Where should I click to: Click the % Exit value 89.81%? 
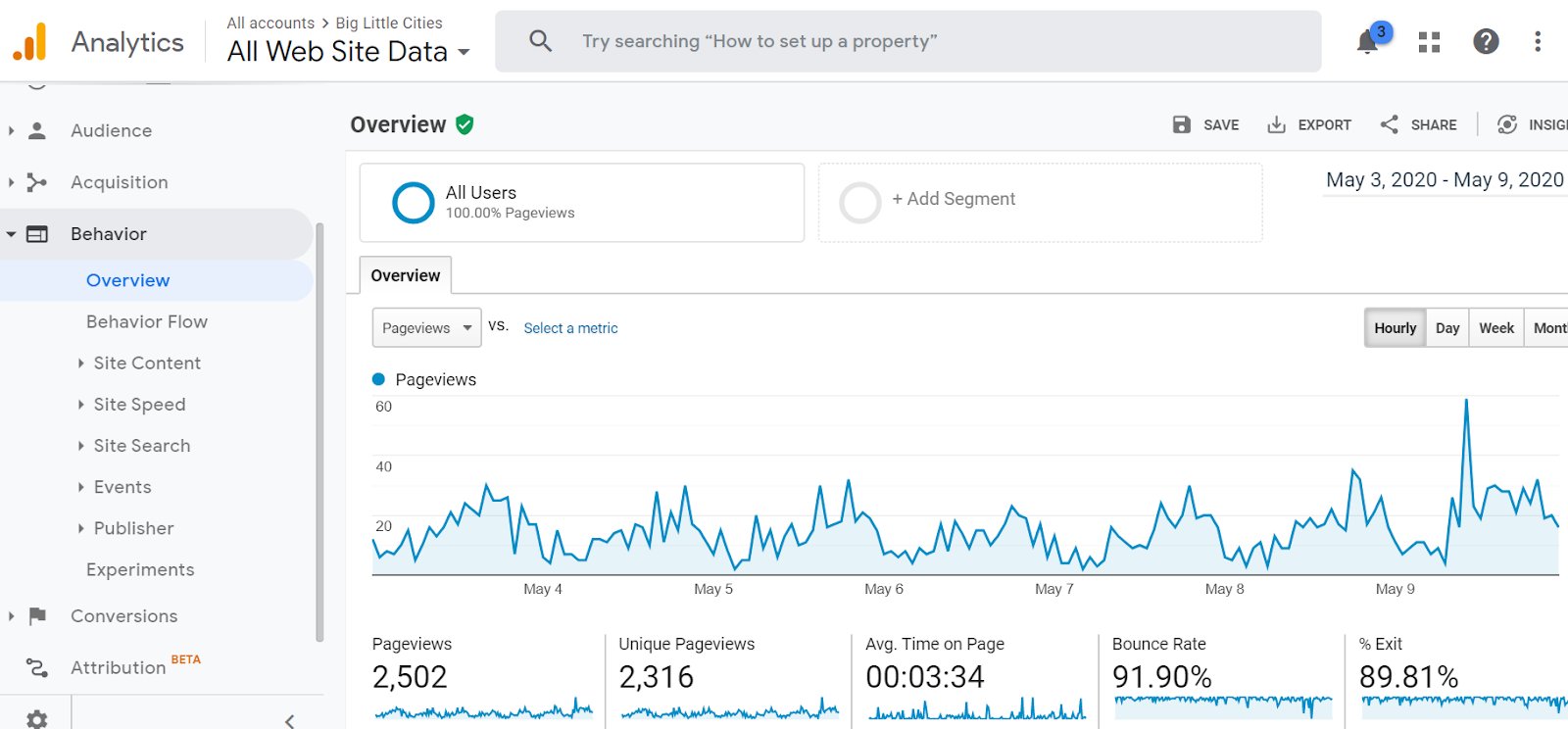(x=1408, y=677)
